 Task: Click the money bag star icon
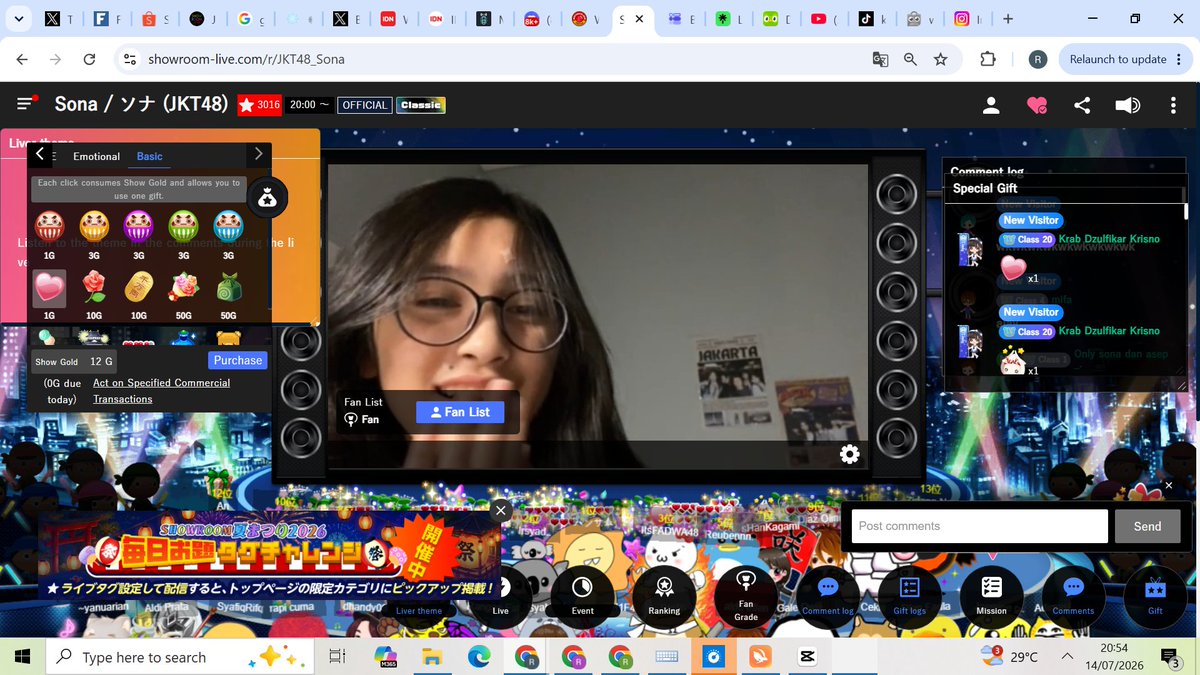pyautogui.click(x=267, y=198)
